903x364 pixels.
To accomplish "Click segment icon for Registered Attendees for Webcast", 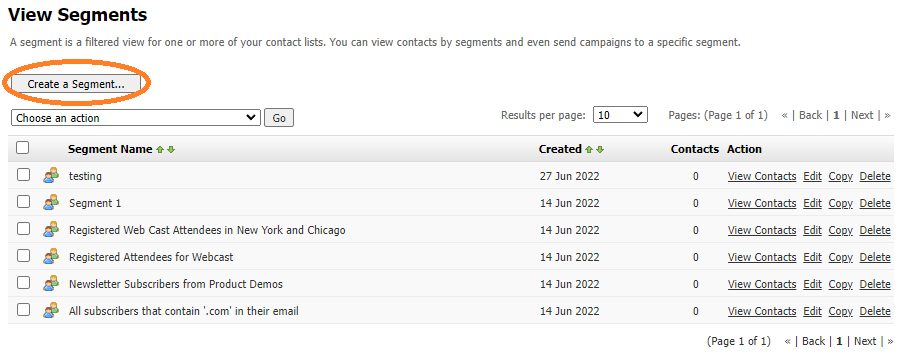I will coord(51,256).
